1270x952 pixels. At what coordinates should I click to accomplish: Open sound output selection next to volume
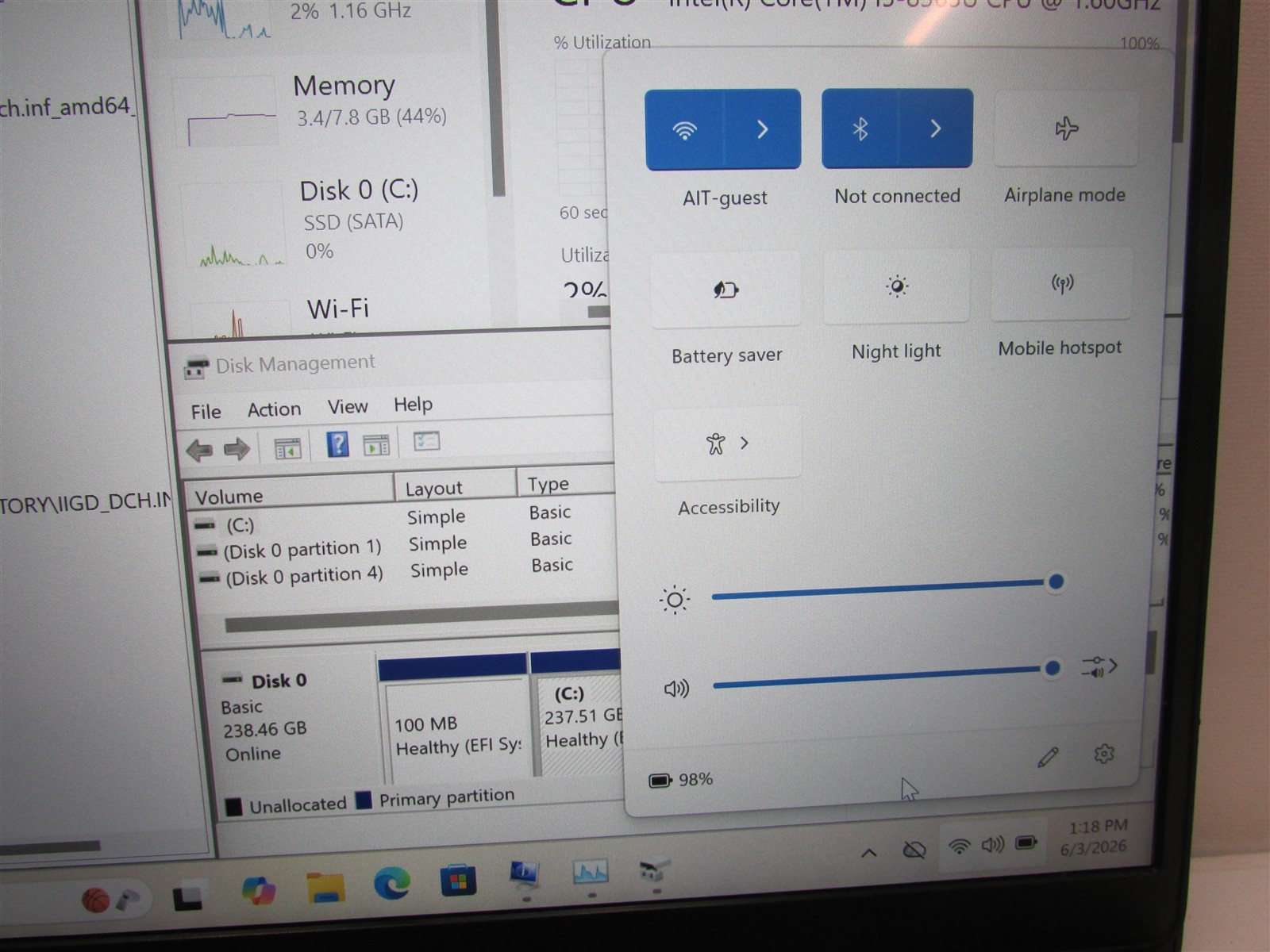tap(1099, 666)
